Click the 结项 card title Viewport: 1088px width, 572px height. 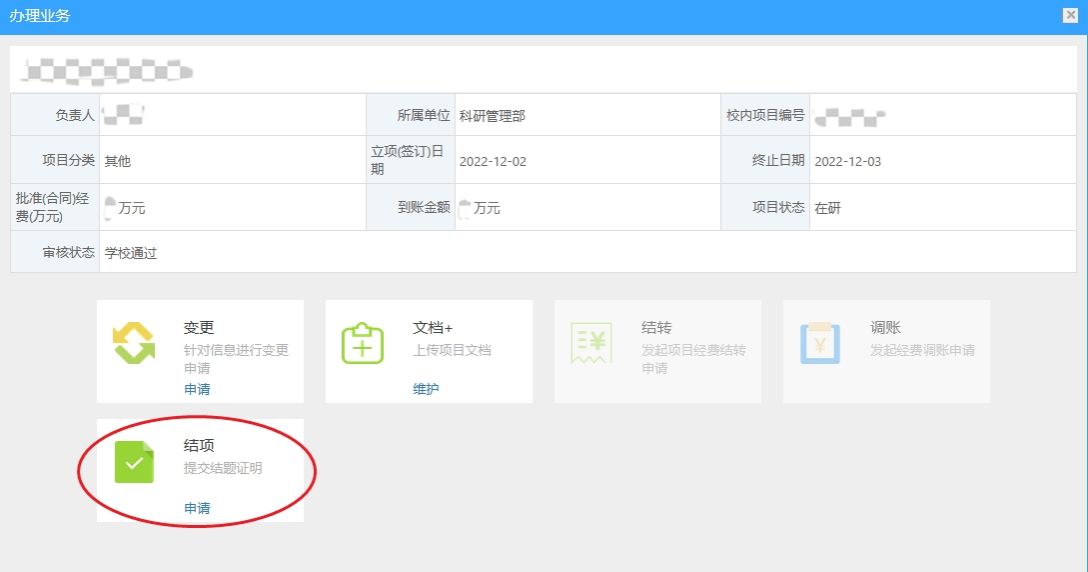click(199, 446)
